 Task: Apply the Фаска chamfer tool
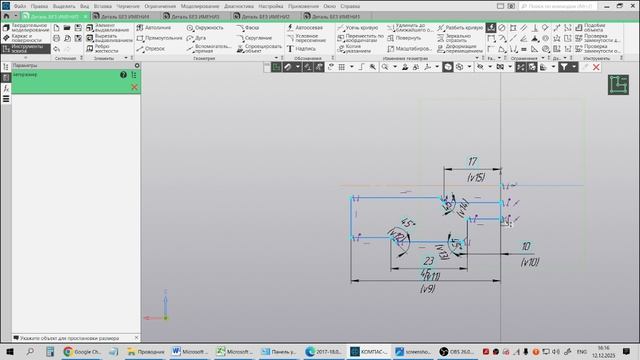point(248,28)
